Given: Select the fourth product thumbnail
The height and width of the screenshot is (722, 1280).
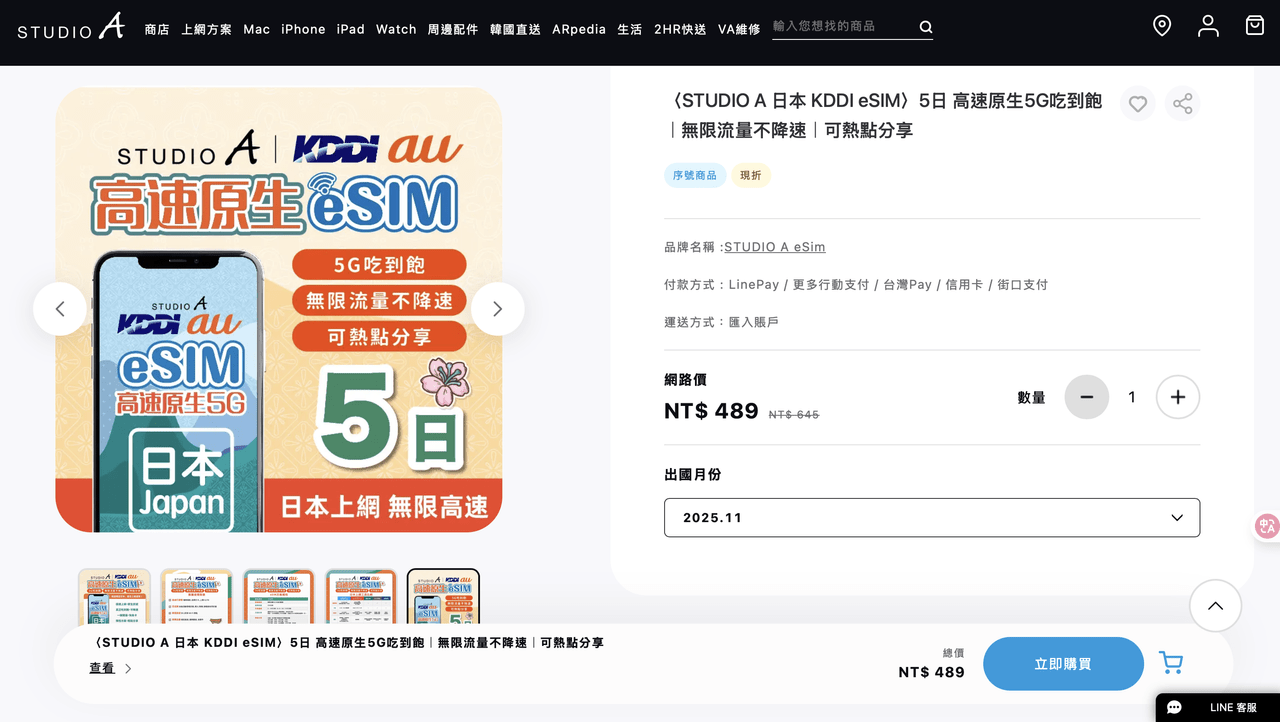Looking at the screenshot, I should click(x=361, y=598).
